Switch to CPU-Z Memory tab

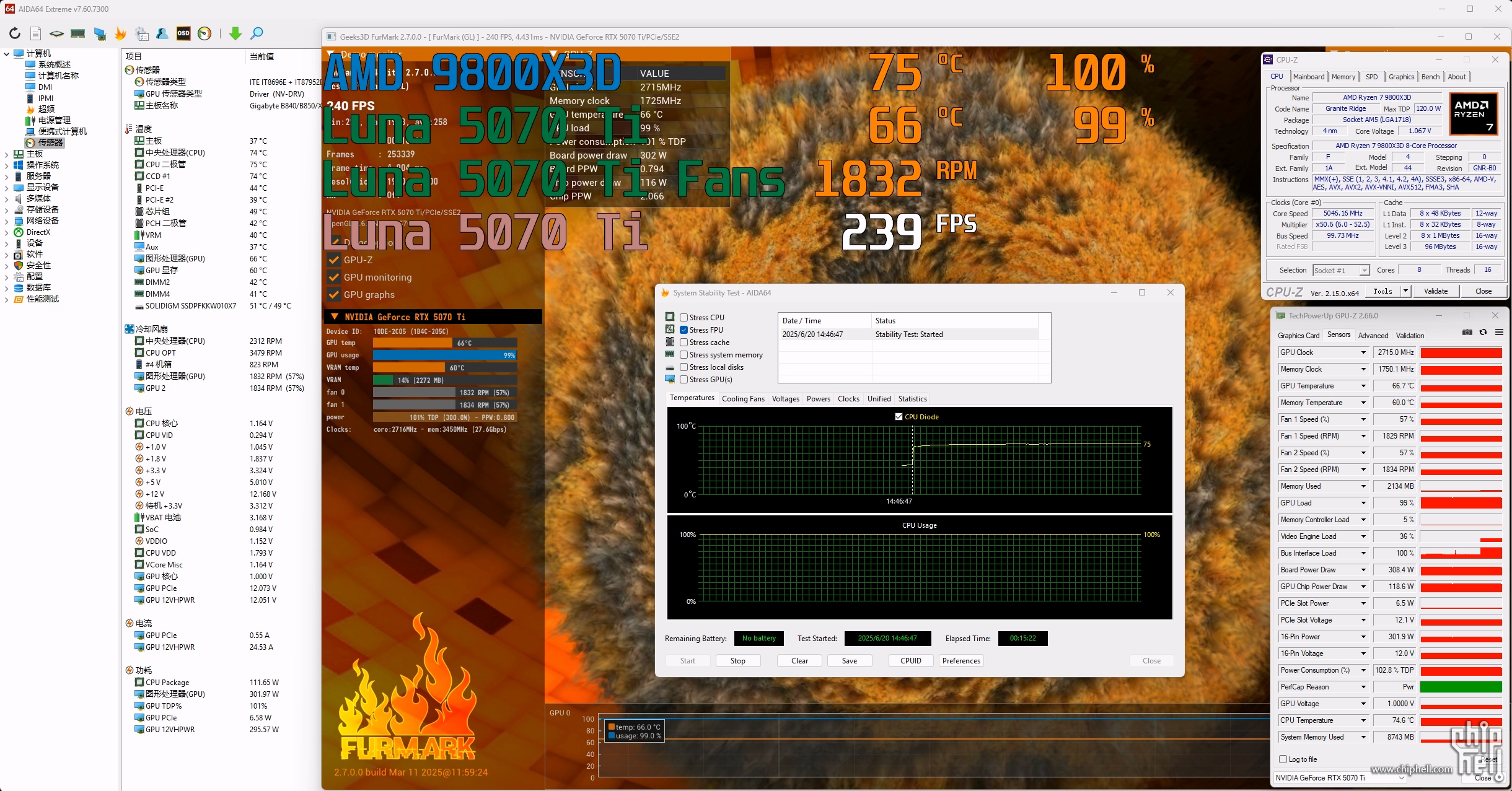pyautogui.click(x=1343, y=77)
